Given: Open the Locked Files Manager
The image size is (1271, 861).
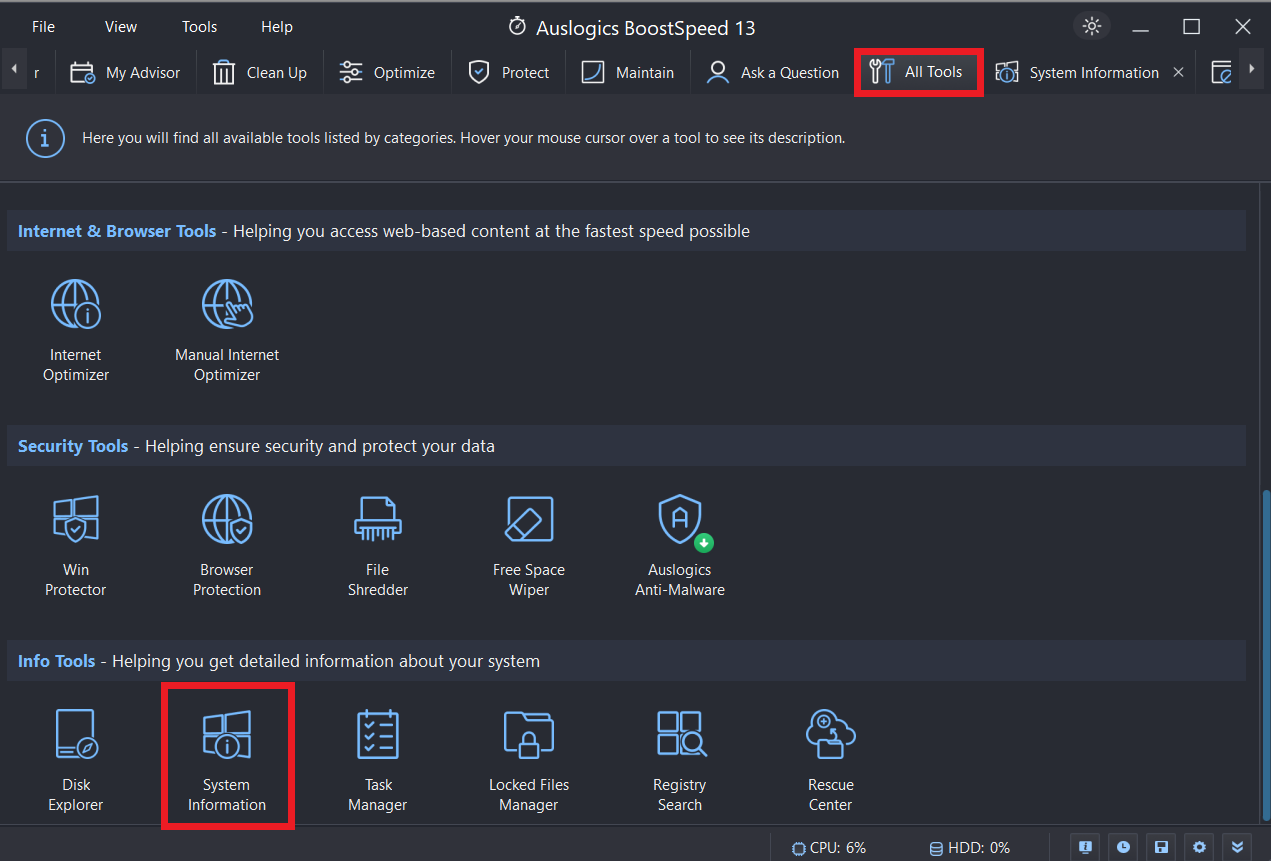Looking at the screenshot, I should click(x=529, y=761).
